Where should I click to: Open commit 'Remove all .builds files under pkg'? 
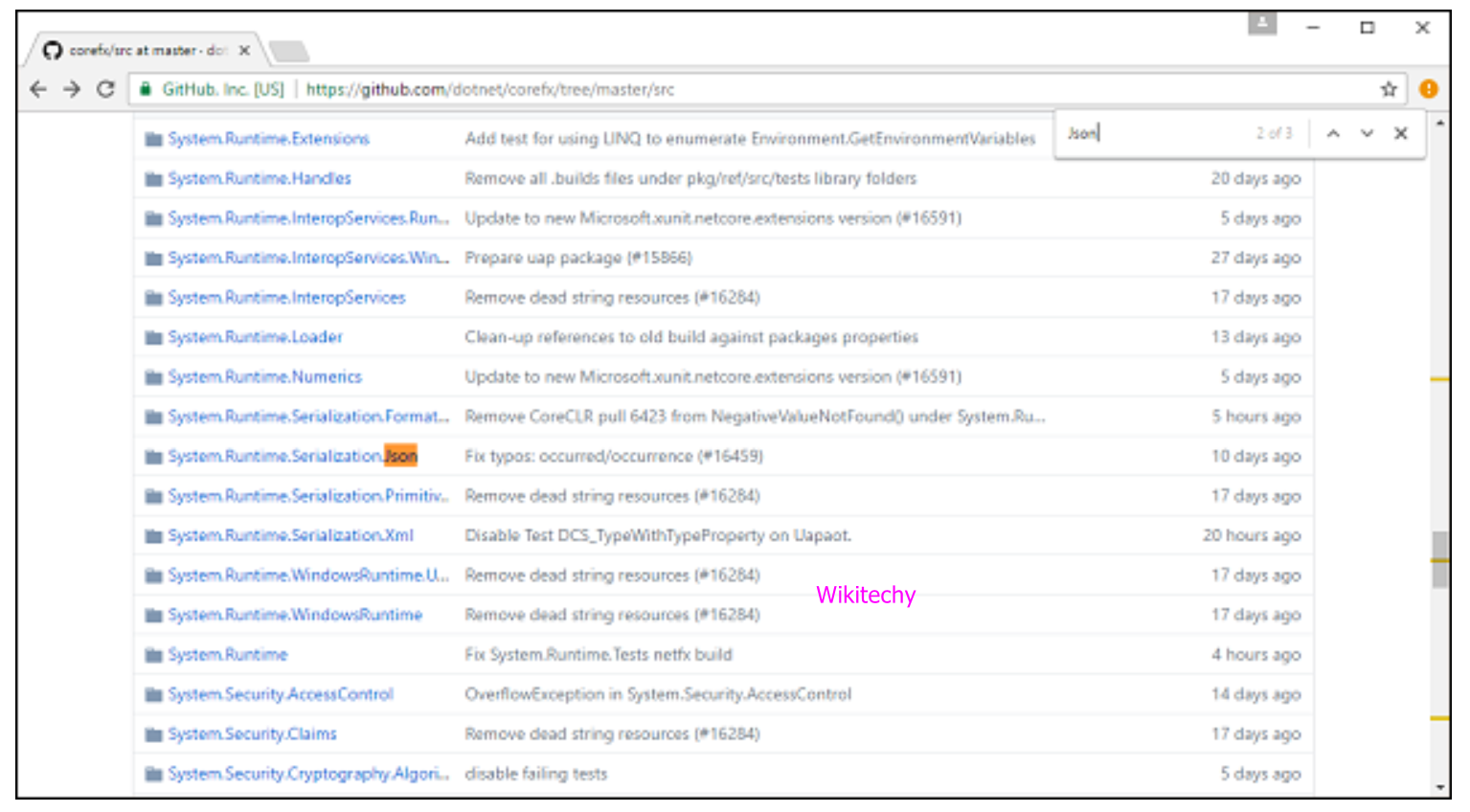point(690,178)
